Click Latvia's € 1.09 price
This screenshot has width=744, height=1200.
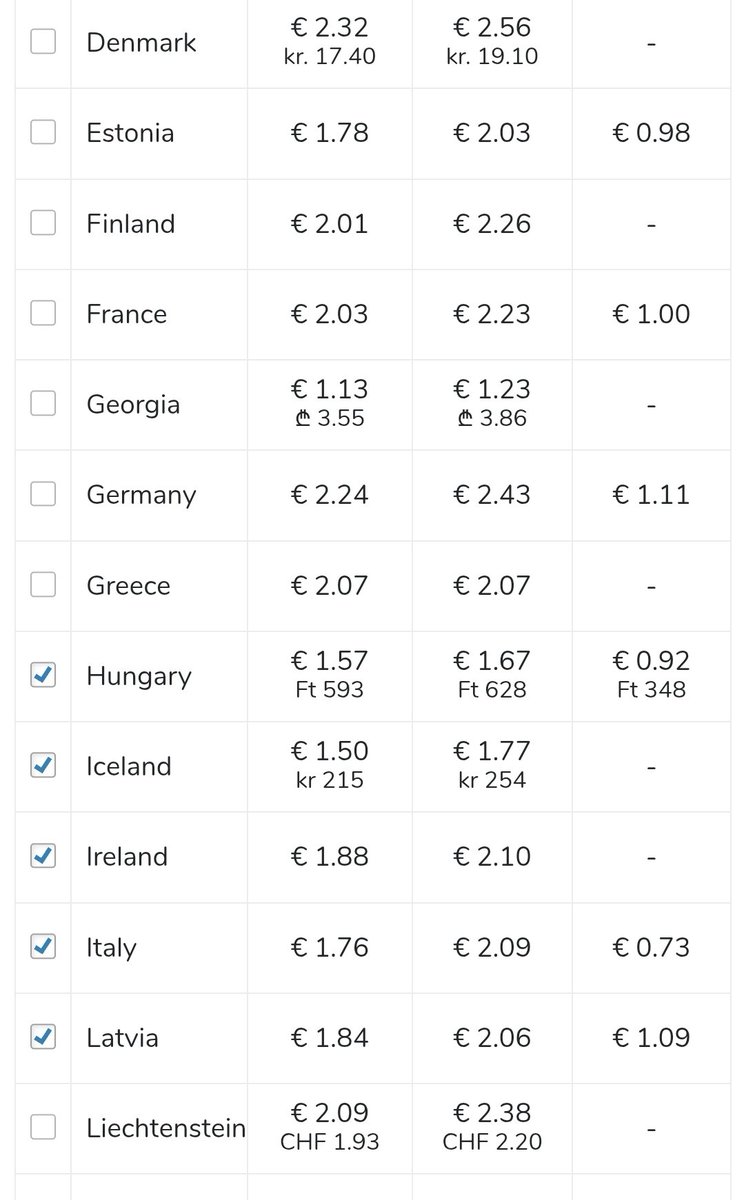point(651,1038)
